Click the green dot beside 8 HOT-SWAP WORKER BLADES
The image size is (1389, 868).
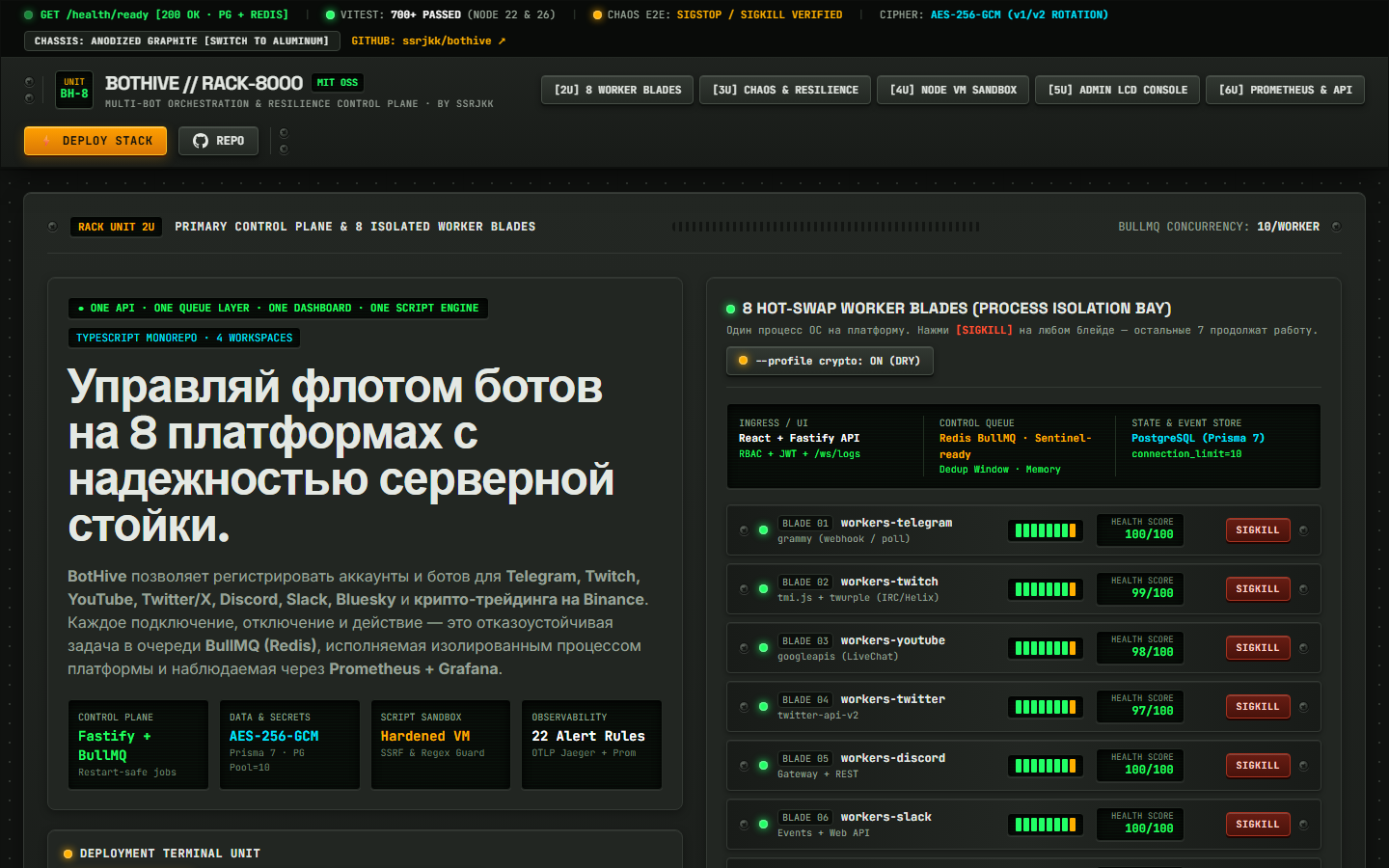pos(731,309)
